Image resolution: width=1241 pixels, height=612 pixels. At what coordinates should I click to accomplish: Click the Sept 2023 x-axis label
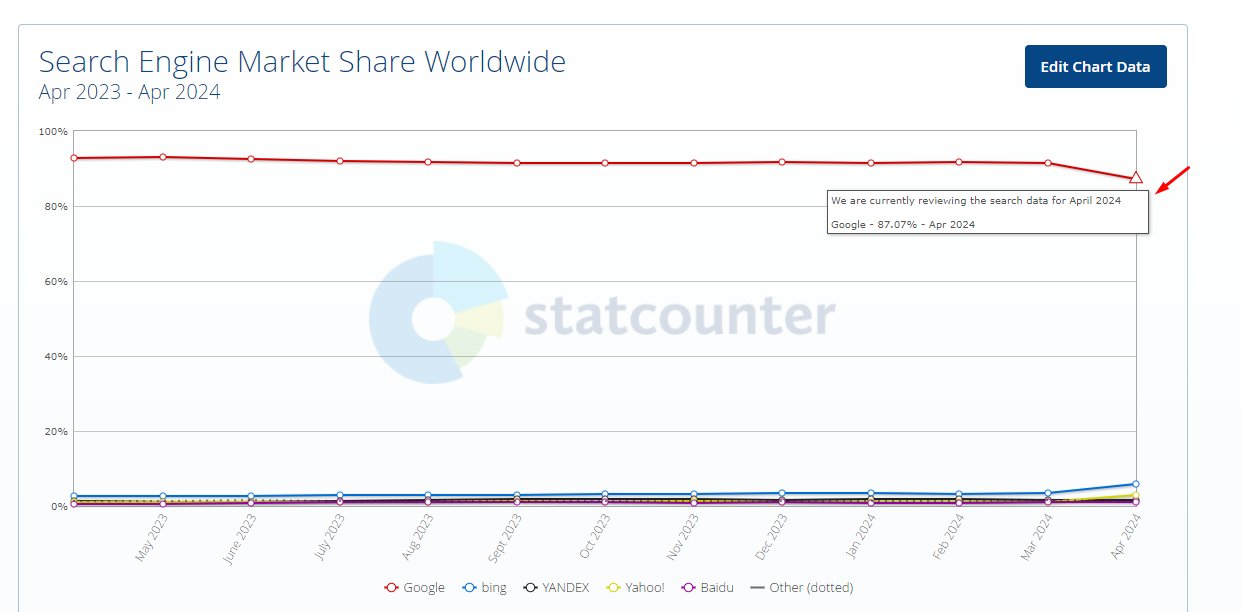point(509,538)
